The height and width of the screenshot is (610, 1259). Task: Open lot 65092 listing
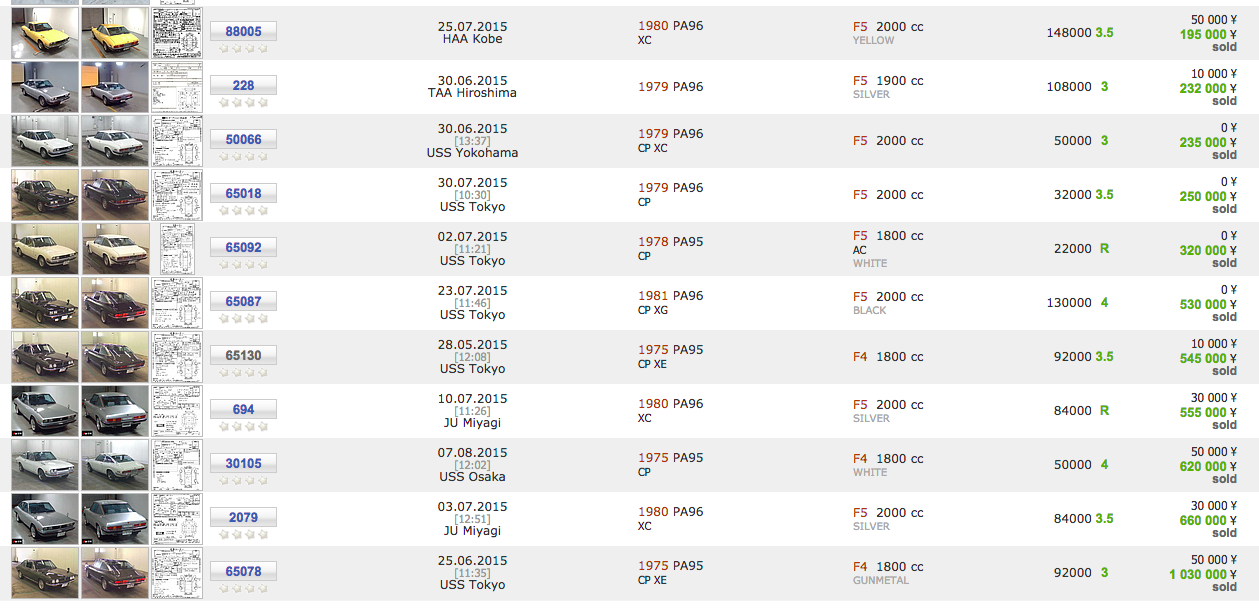pyautogui.click(x=243, y=247)
